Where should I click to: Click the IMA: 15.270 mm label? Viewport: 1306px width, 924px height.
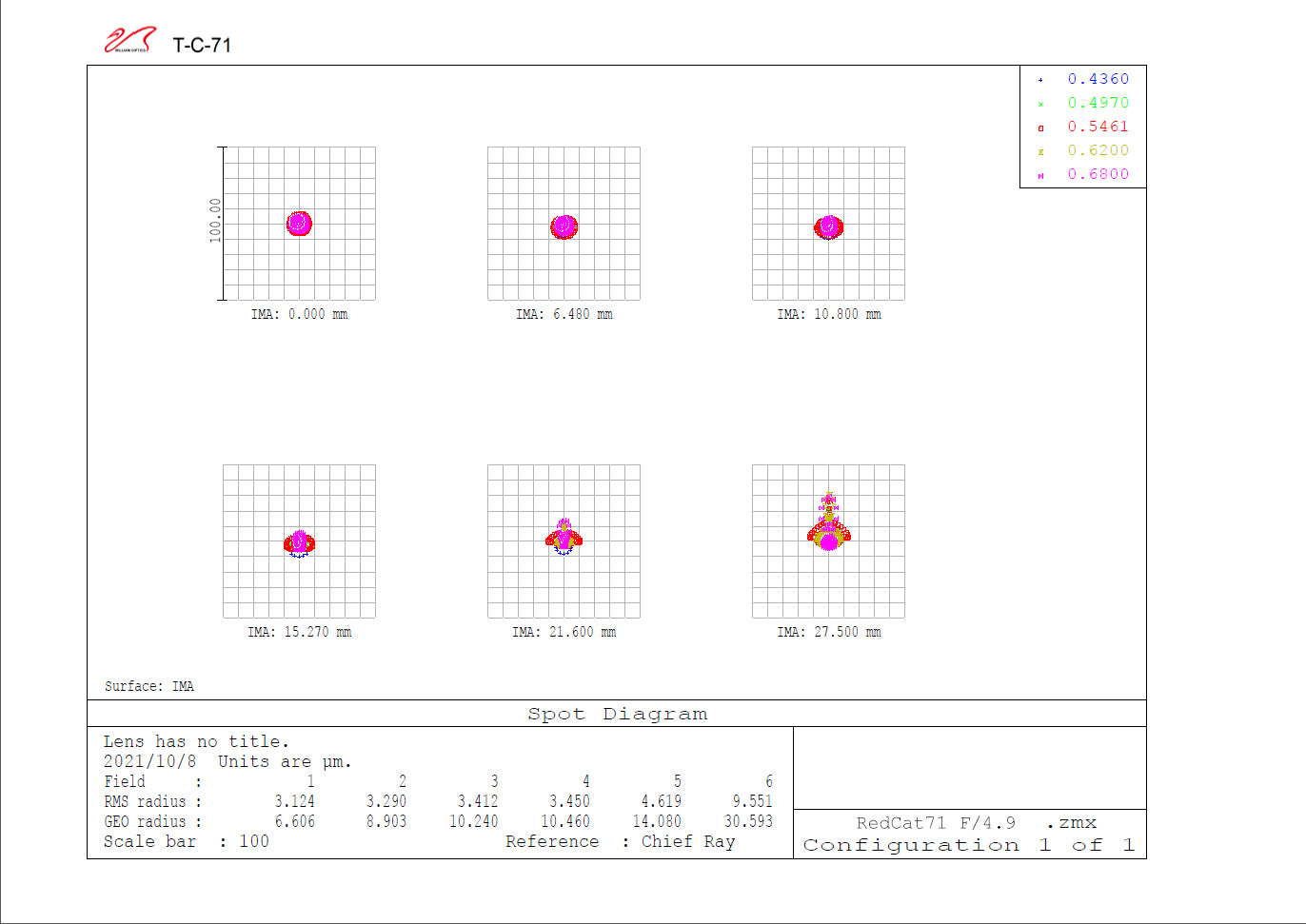pyautogui.click(x=299, y=632)
